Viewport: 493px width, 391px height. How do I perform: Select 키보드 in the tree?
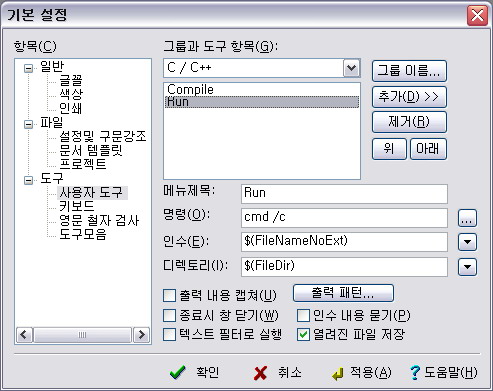(x=77, y=206)
